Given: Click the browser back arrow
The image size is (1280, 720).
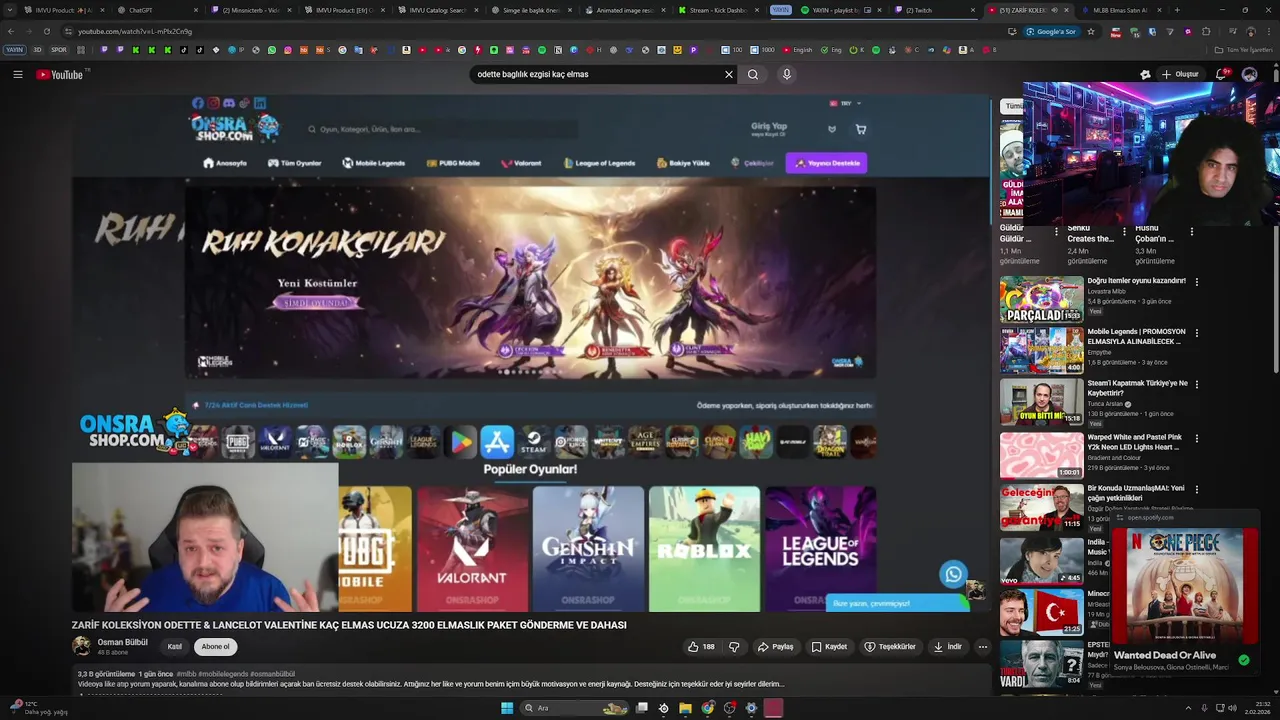Looking at the screenshot, I should pyautogui.click(x=12, y=31).
